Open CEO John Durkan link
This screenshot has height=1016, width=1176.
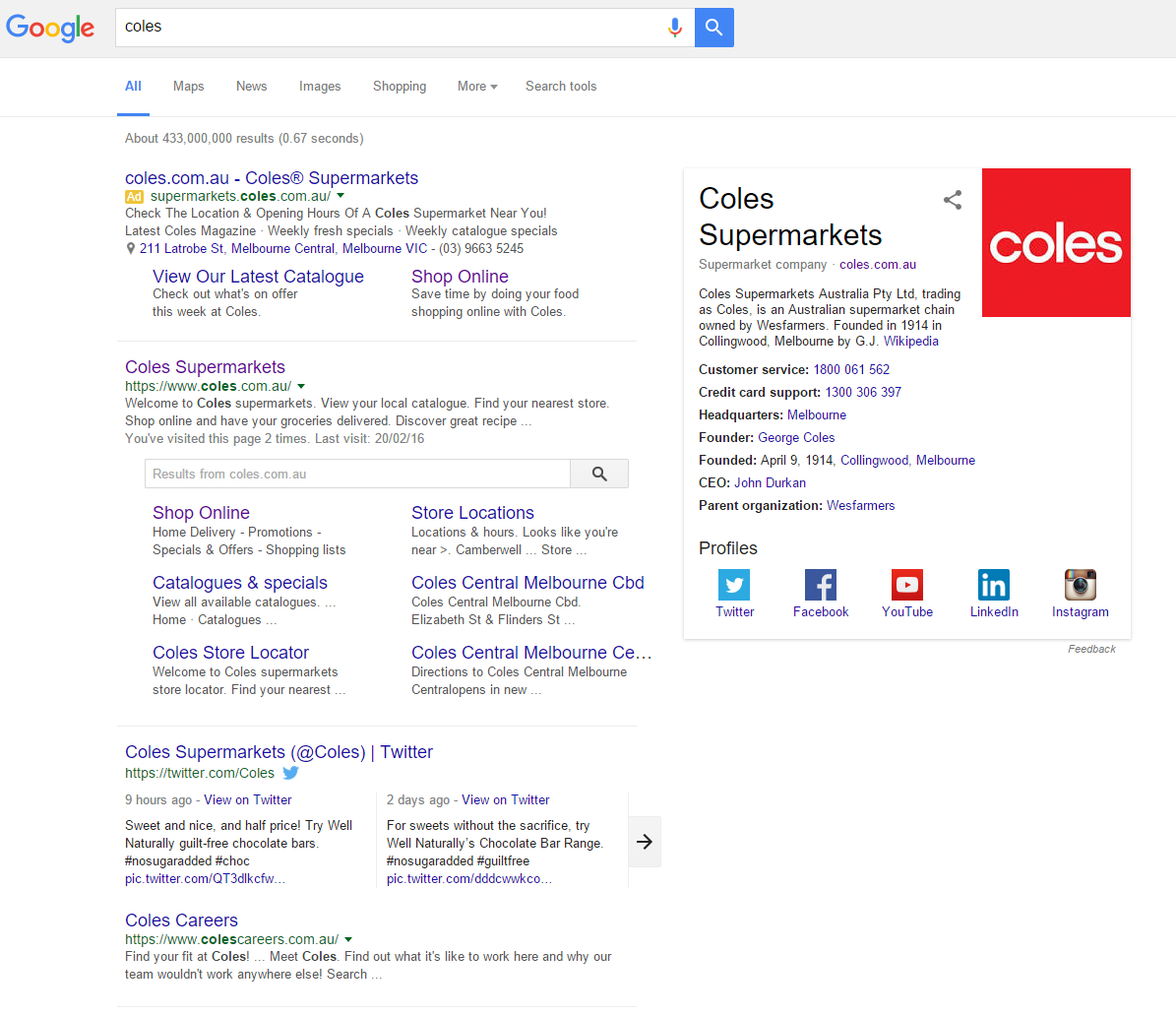tap(771, 482)
